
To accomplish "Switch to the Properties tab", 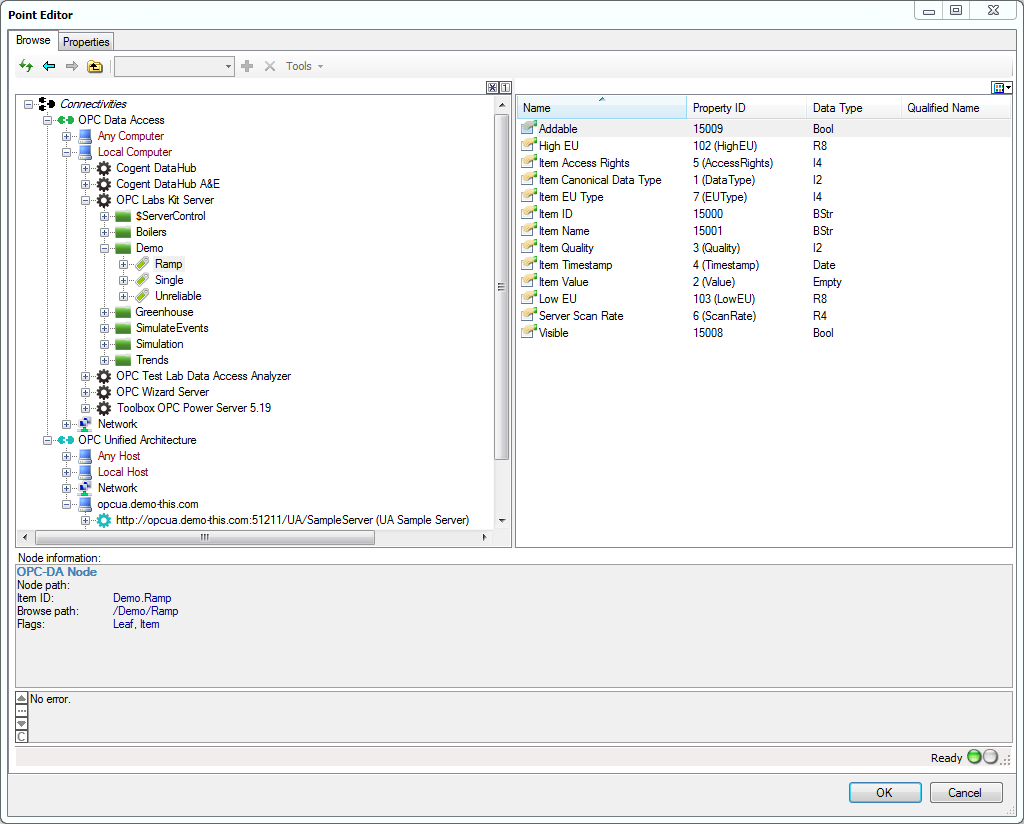I will 86,42.
